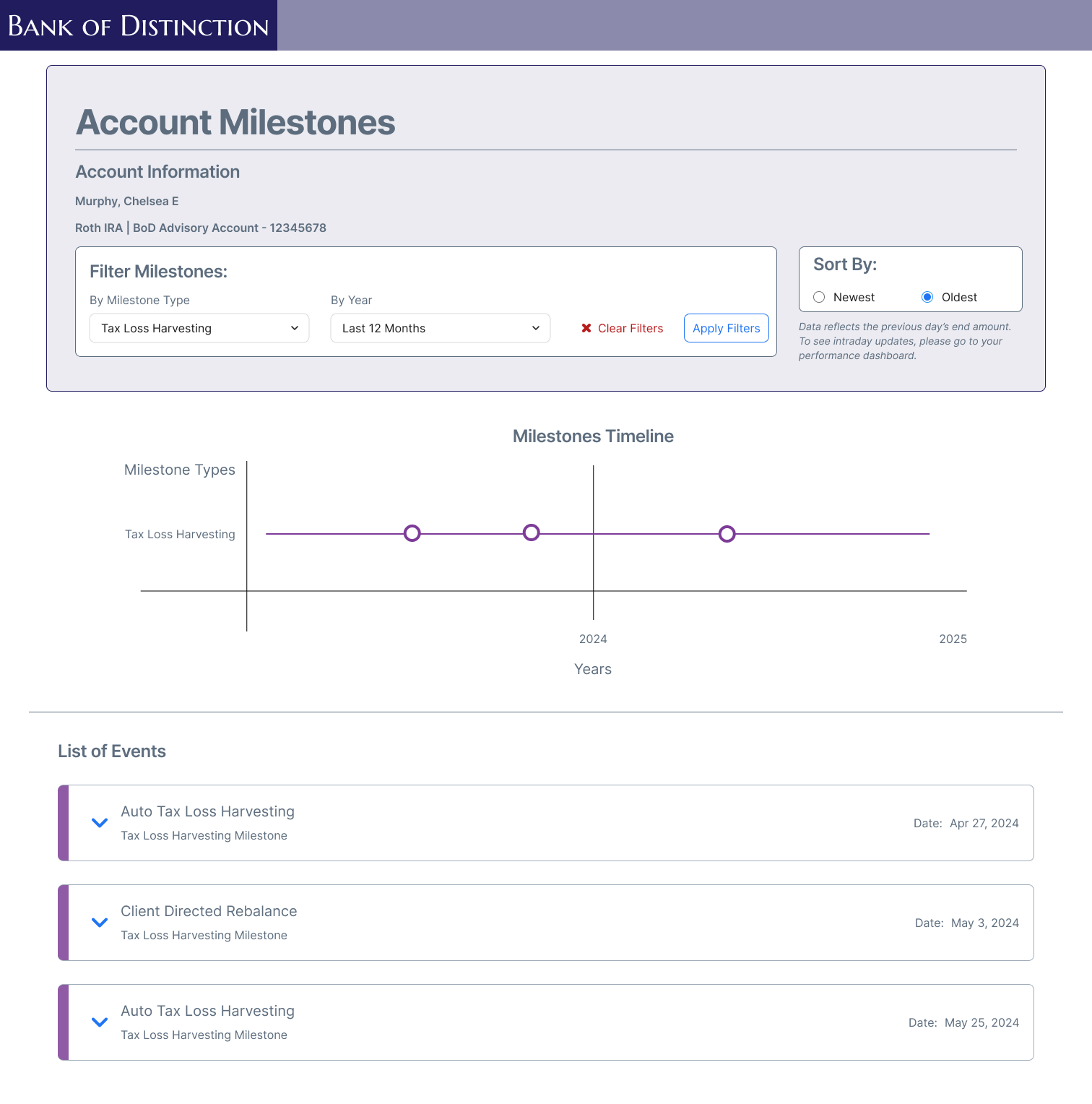Open the By Year Last 12 Months dropdown
Viewport: 1092px width, 1104px height.
[x=441, y=328]
